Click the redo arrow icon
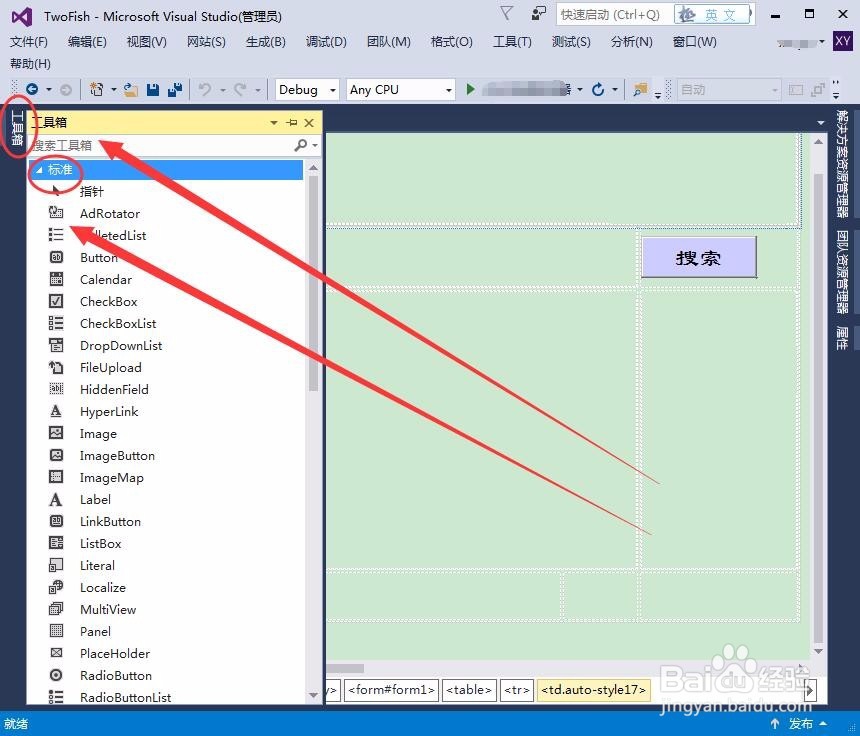Screen dimensions: 860x736 click(x=240, y=89)
